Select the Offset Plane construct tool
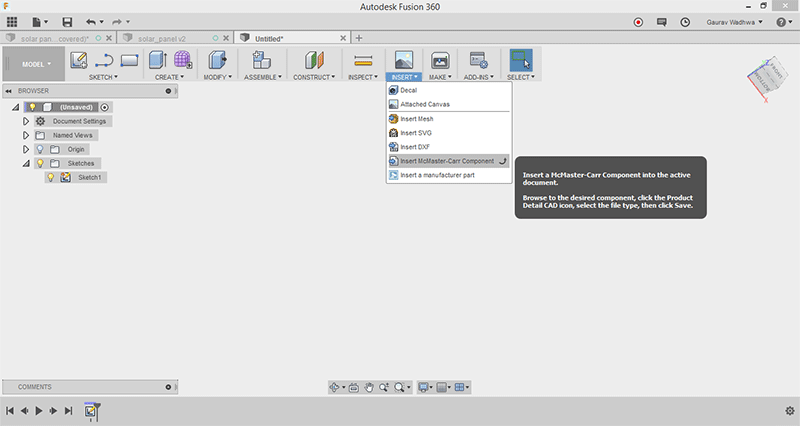 click(314, 60)
